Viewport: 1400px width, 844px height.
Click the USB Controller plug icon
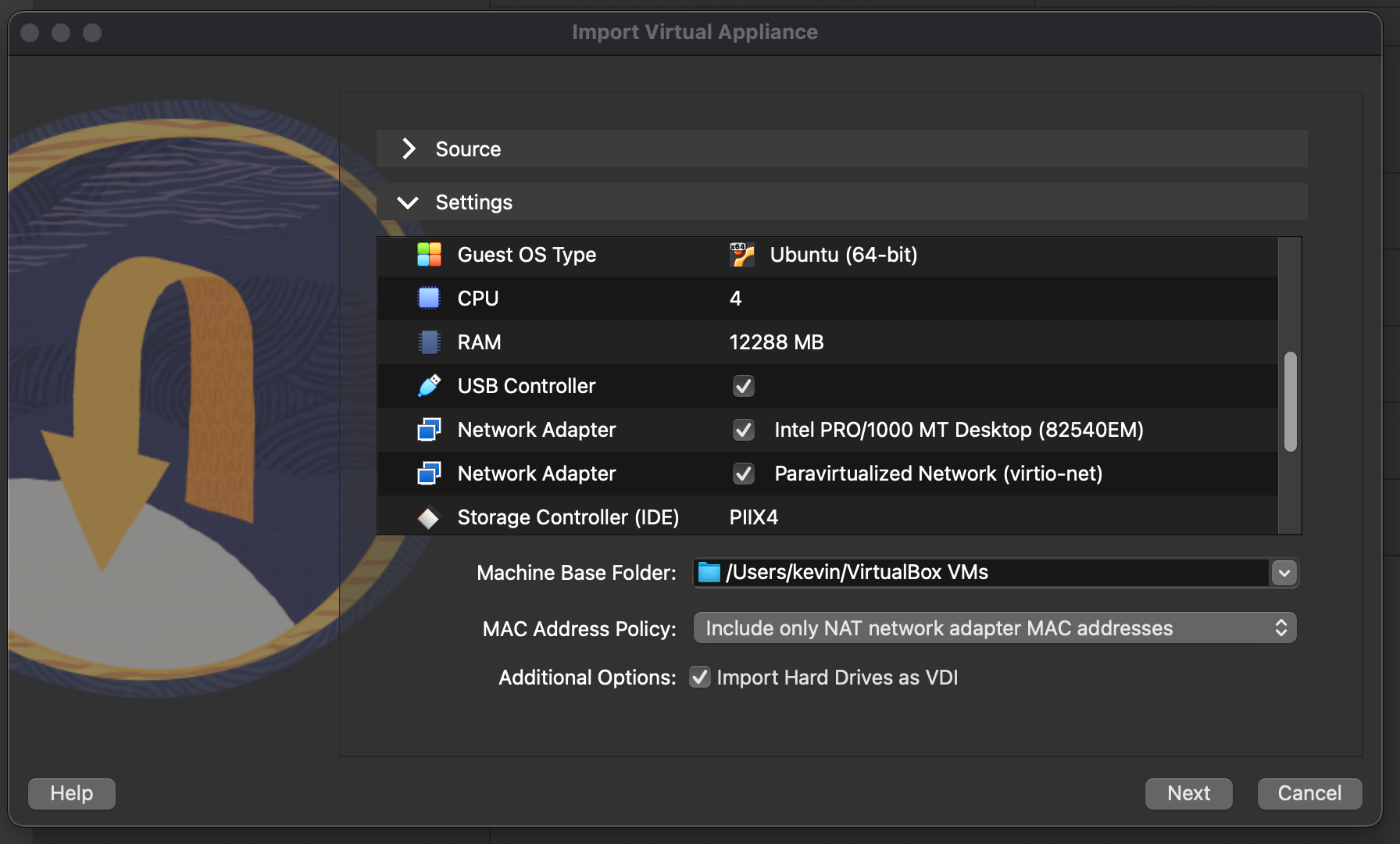pos(429,386)
